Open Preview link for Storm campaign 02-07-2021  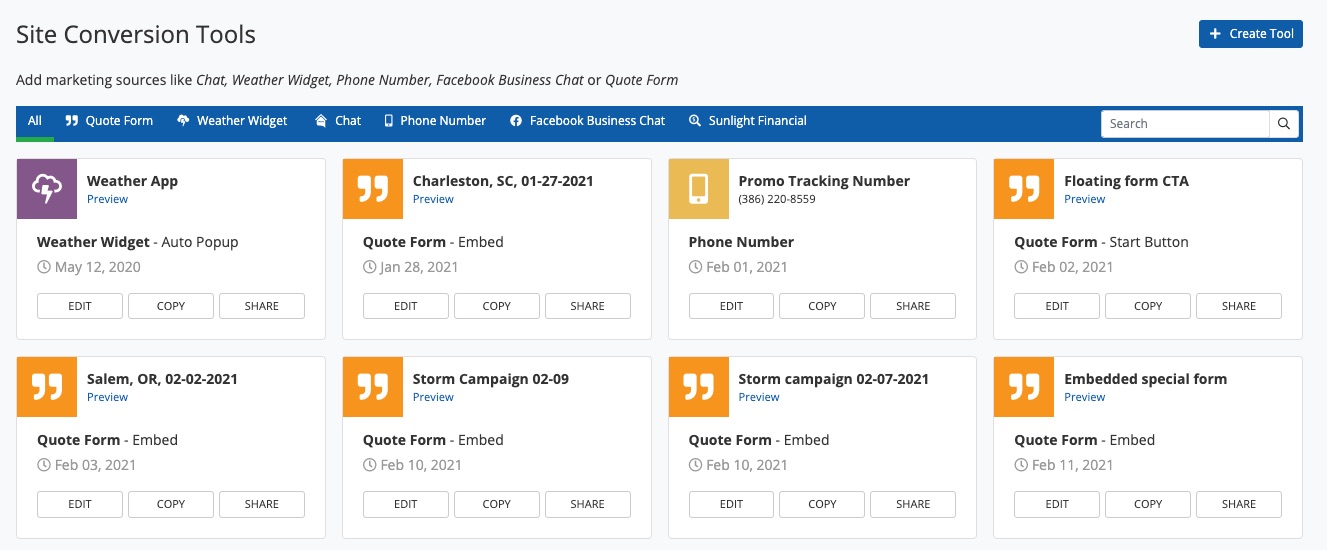(x=758, y=397)
